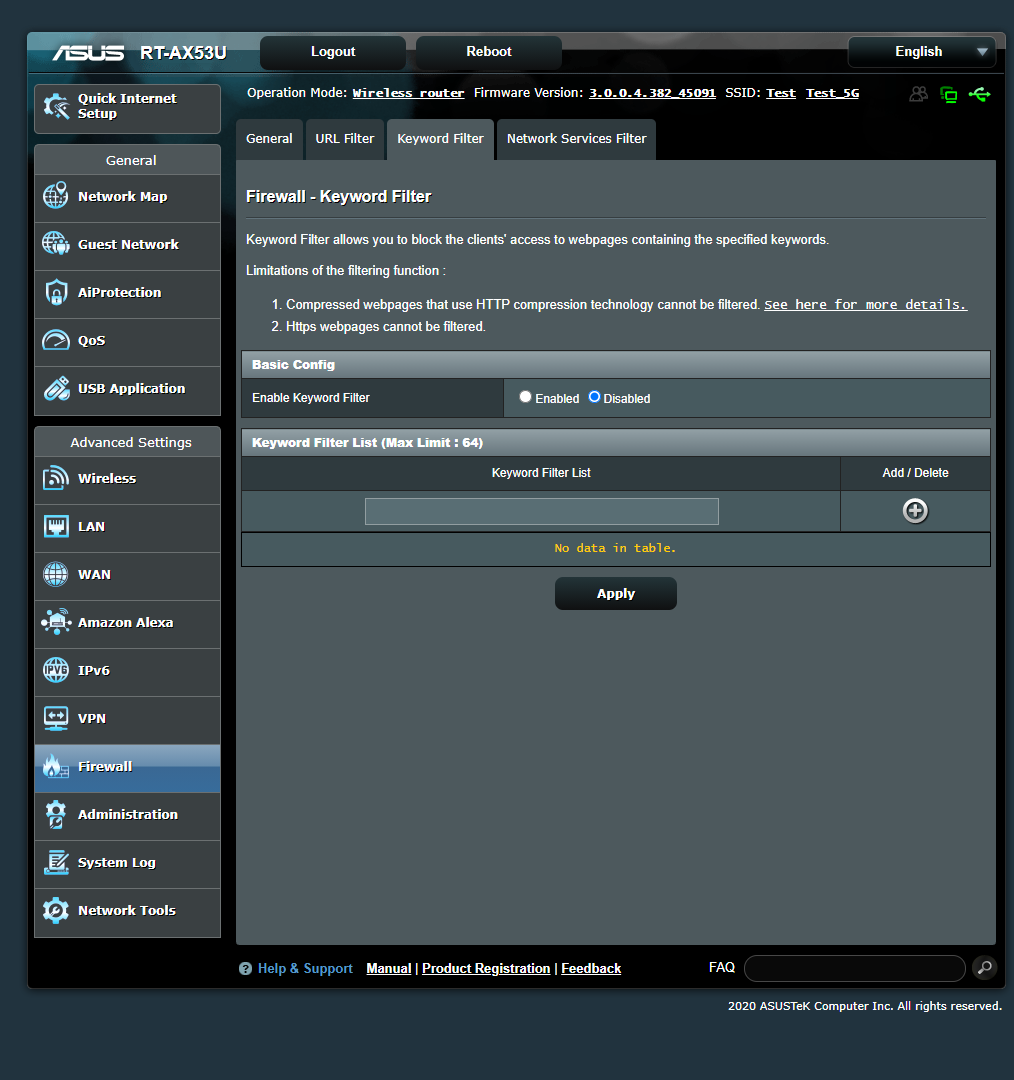Switch to the URL Filter tab
Screen dimensions: 1014x1080
[344, 139]
